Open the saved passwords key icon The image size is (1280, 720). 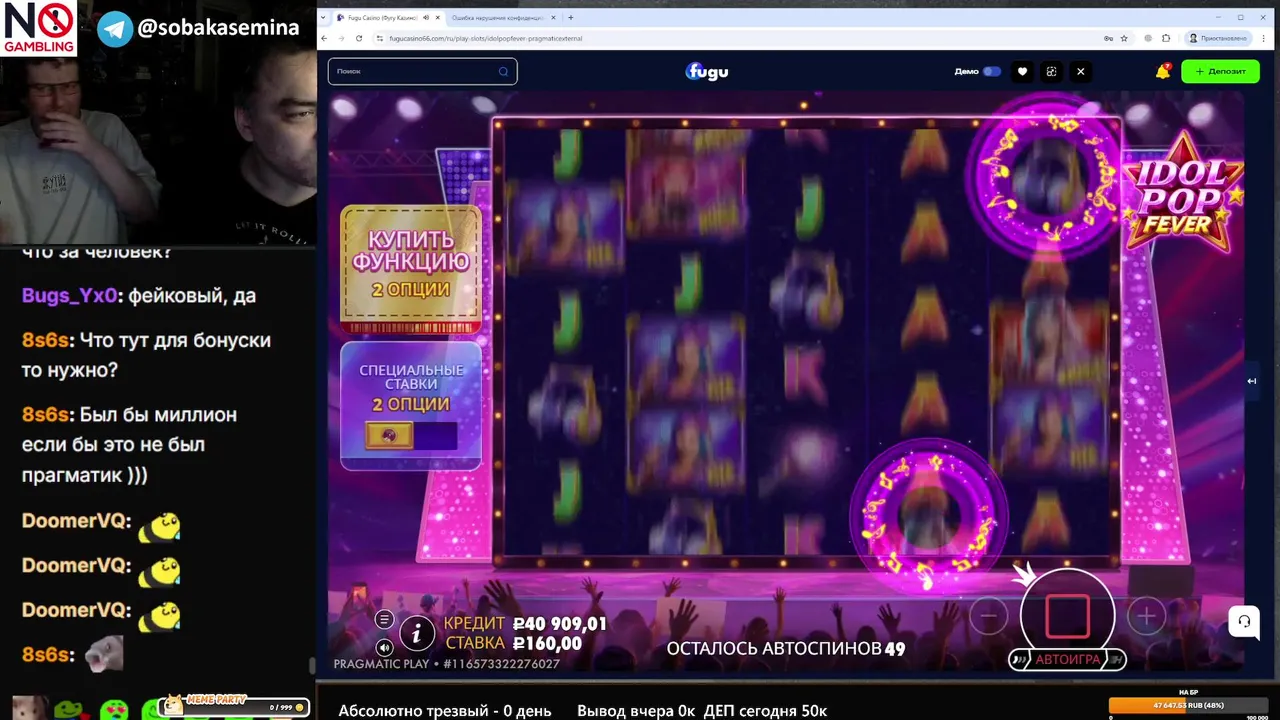1108,38
